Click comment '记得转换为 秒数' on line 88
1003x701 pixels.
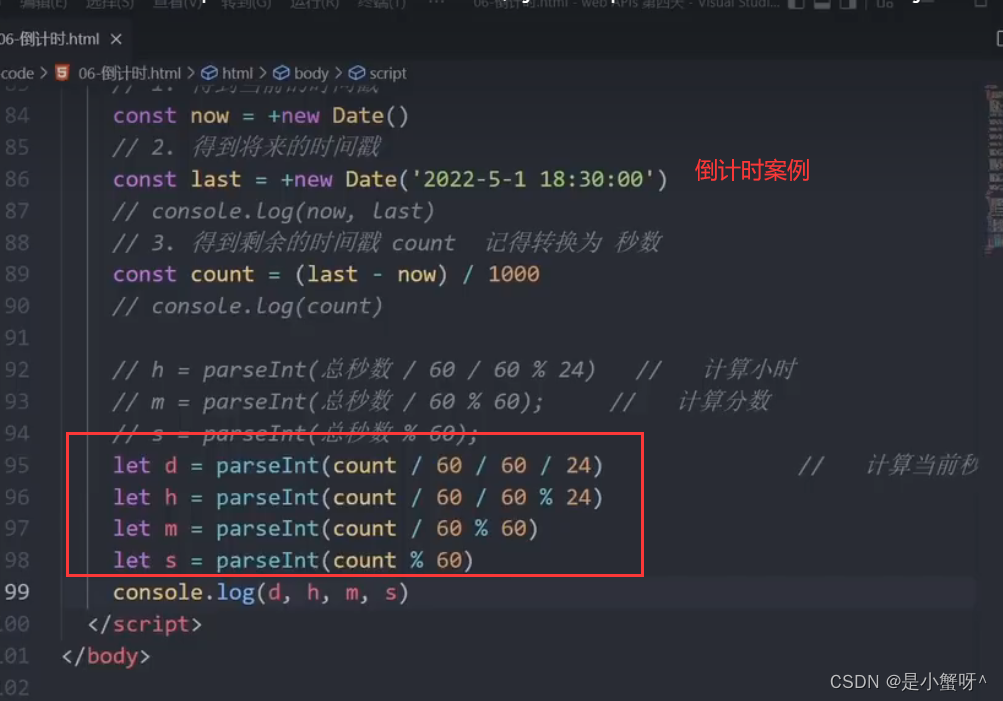[573, 242]
